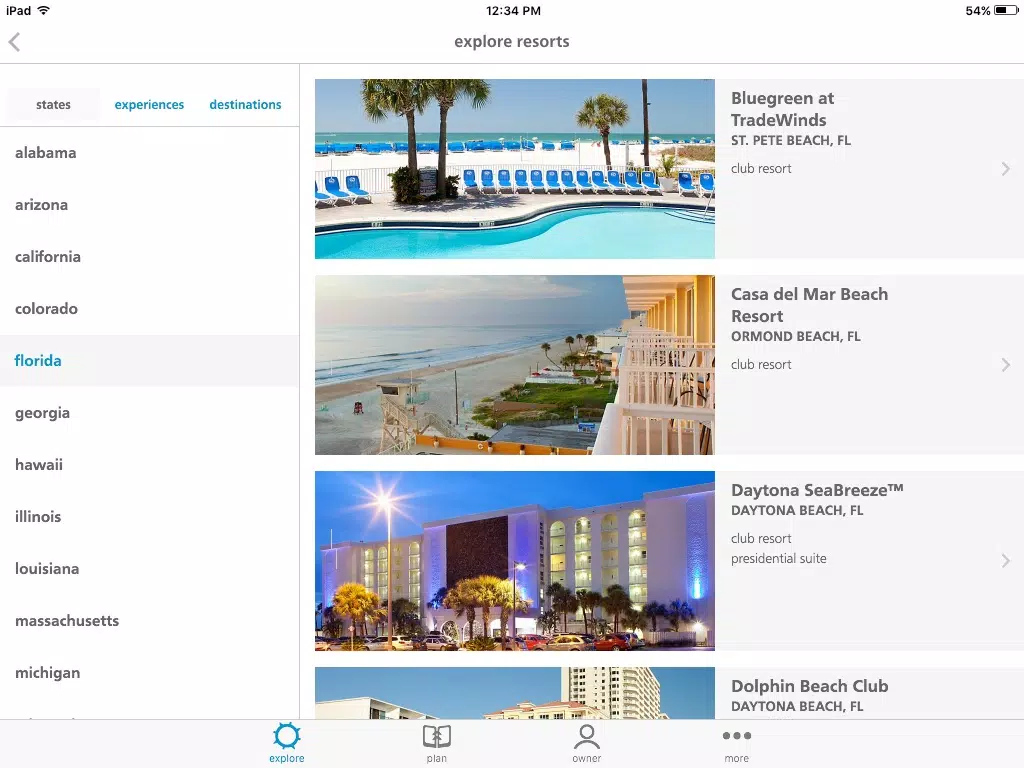
Task: Open Bluegreen at TradeWinds pool photo
Action: tap(515, 169)
